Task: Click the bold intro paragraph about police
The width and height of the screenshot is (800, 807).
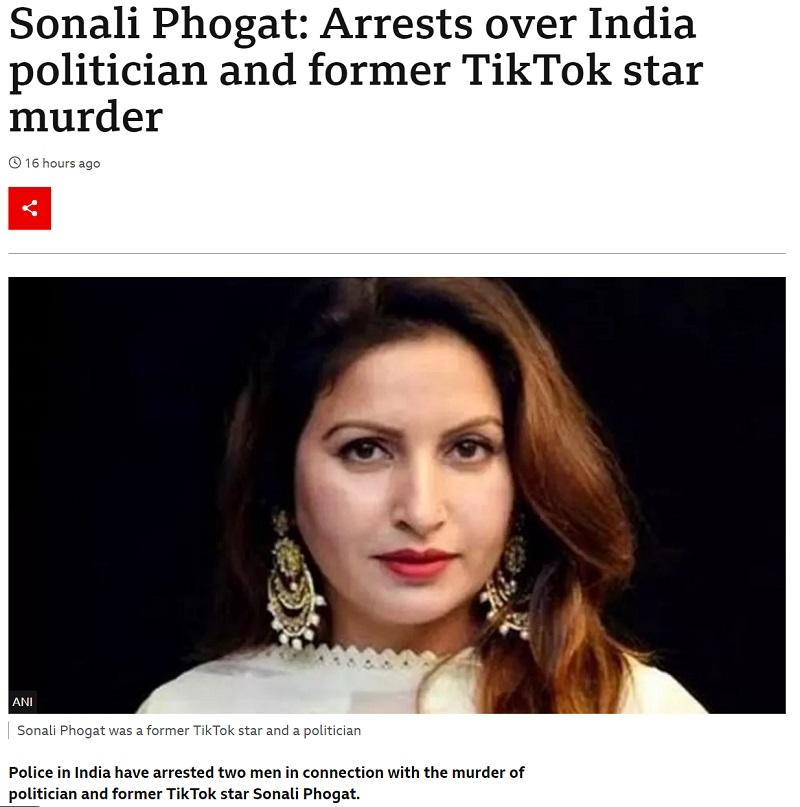Action: (x=266, y=783)
